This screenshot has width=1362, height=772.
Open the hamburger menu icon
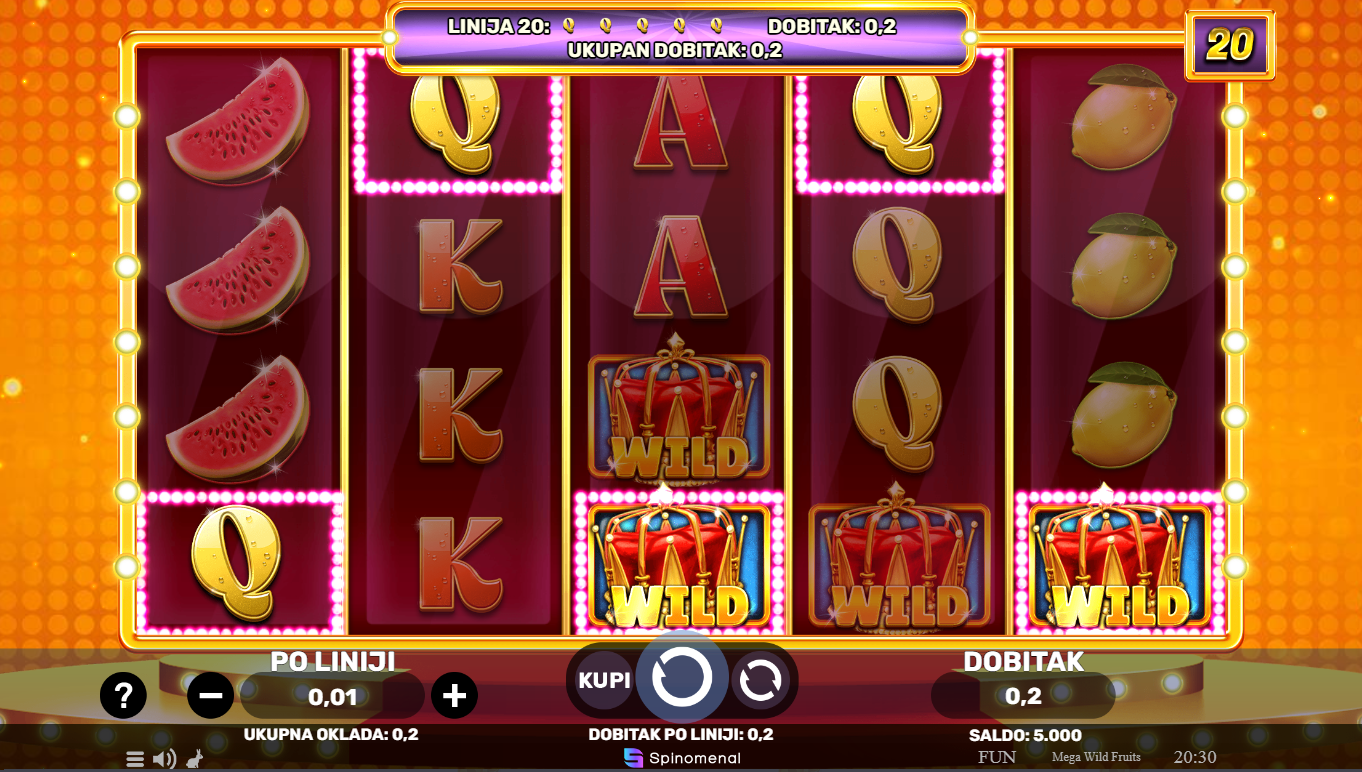135,759
